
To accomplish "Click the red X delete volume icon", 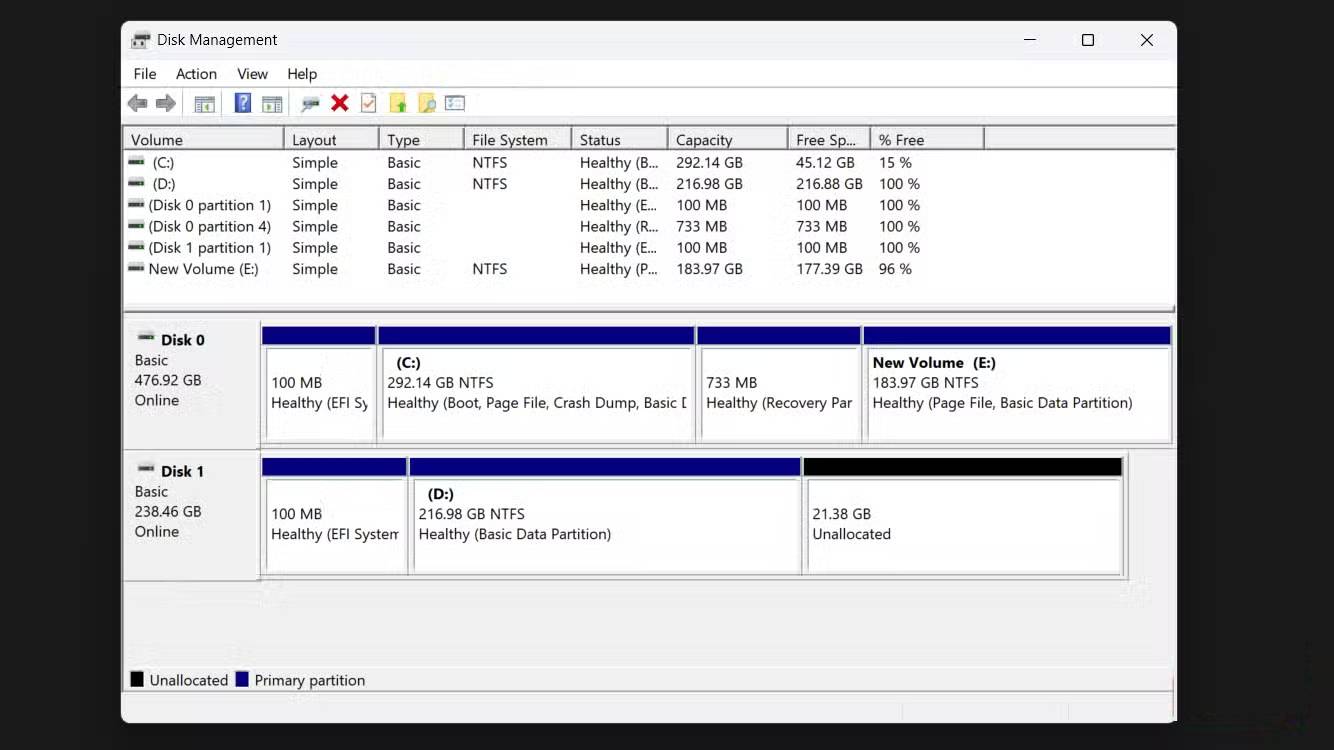I will (x=340, y=103).
